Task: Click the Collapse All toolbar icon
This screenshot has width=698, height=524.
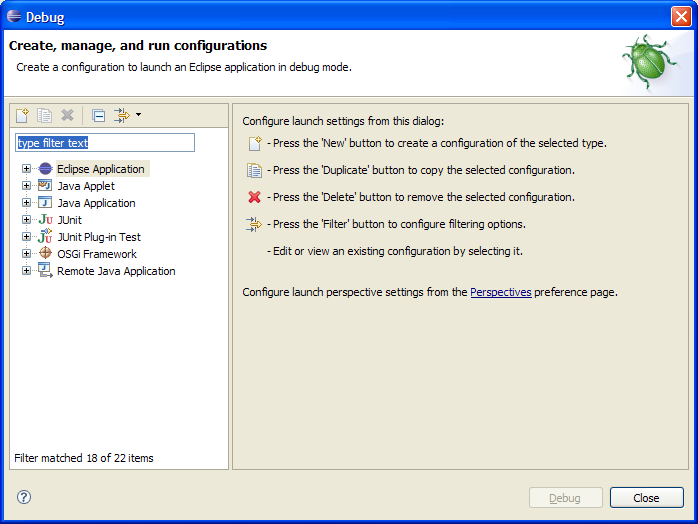Action: [x=98, y=115]
